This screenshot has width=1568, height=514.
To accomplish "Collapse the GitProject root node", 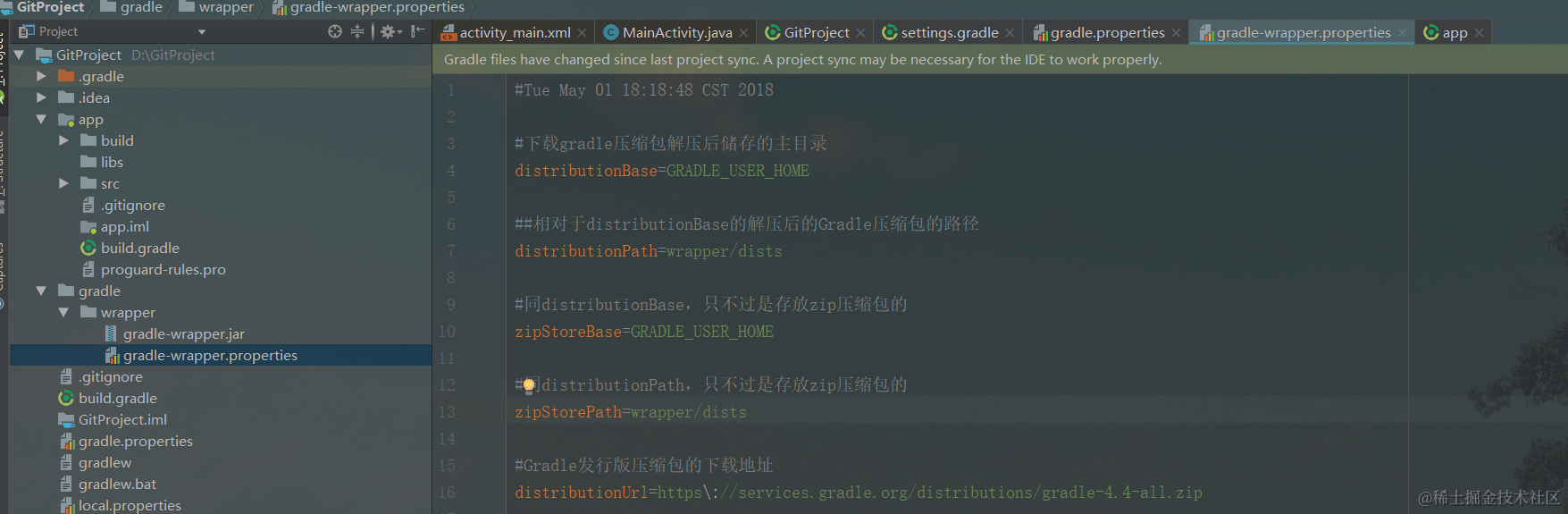I will point(19,55).
